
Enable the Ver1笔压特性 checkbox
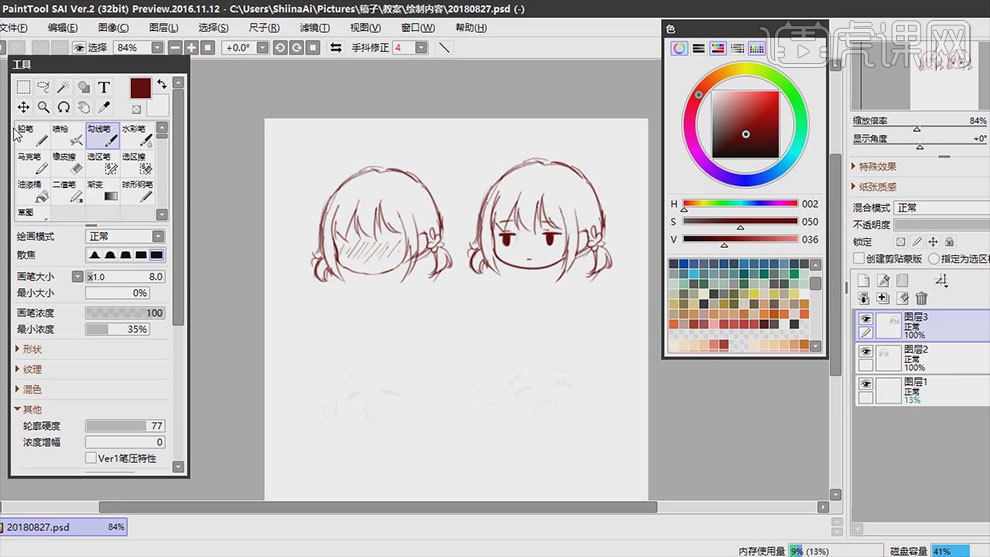(x=91, y=458)
